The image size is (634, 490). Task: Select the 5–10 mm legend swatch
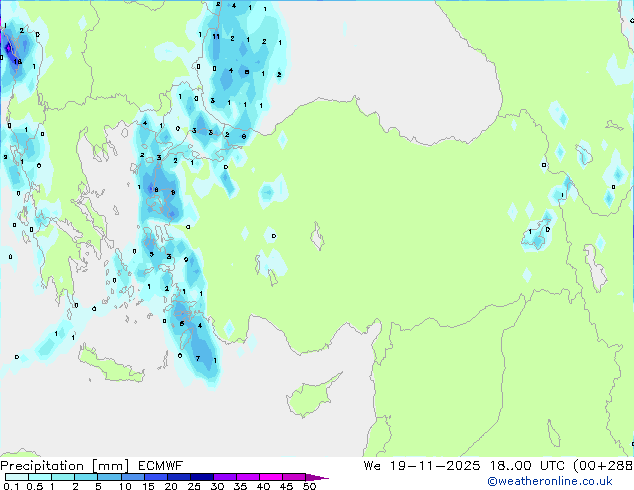tap(110, 477)
